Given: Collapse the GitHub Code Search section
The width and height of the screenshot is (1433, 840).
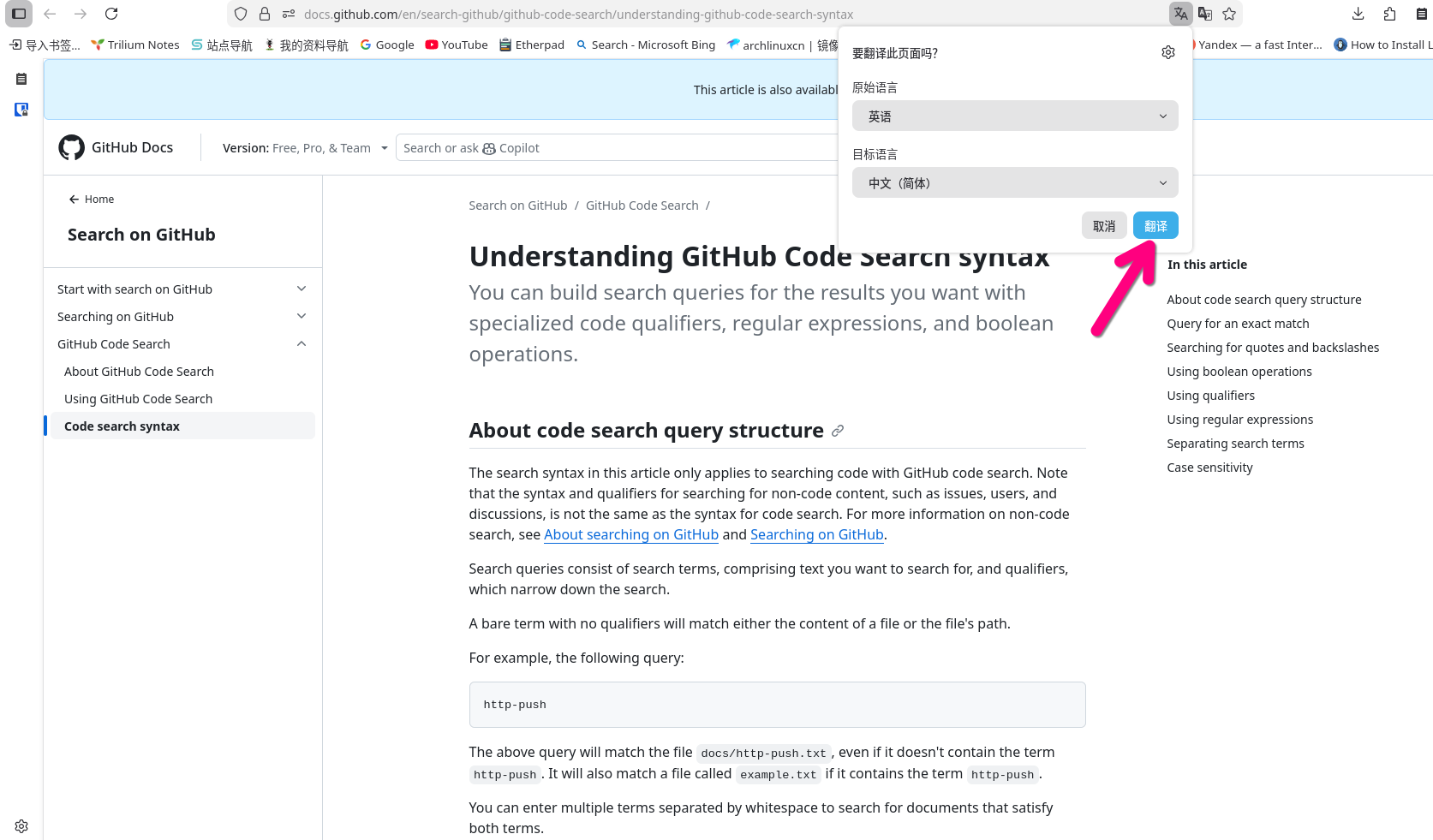Looking at the screenshot, I should 301,344.
